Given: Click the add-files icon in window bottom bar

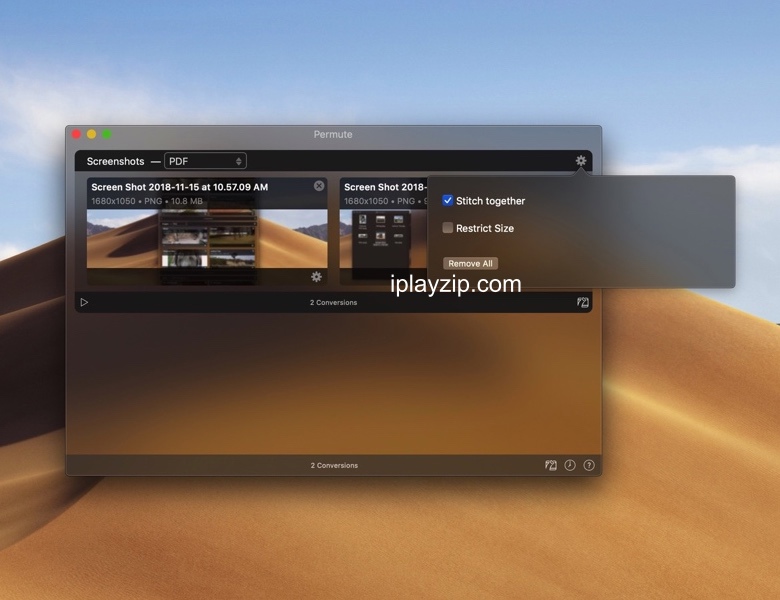Looking at the screenshot, I should 551,465.
